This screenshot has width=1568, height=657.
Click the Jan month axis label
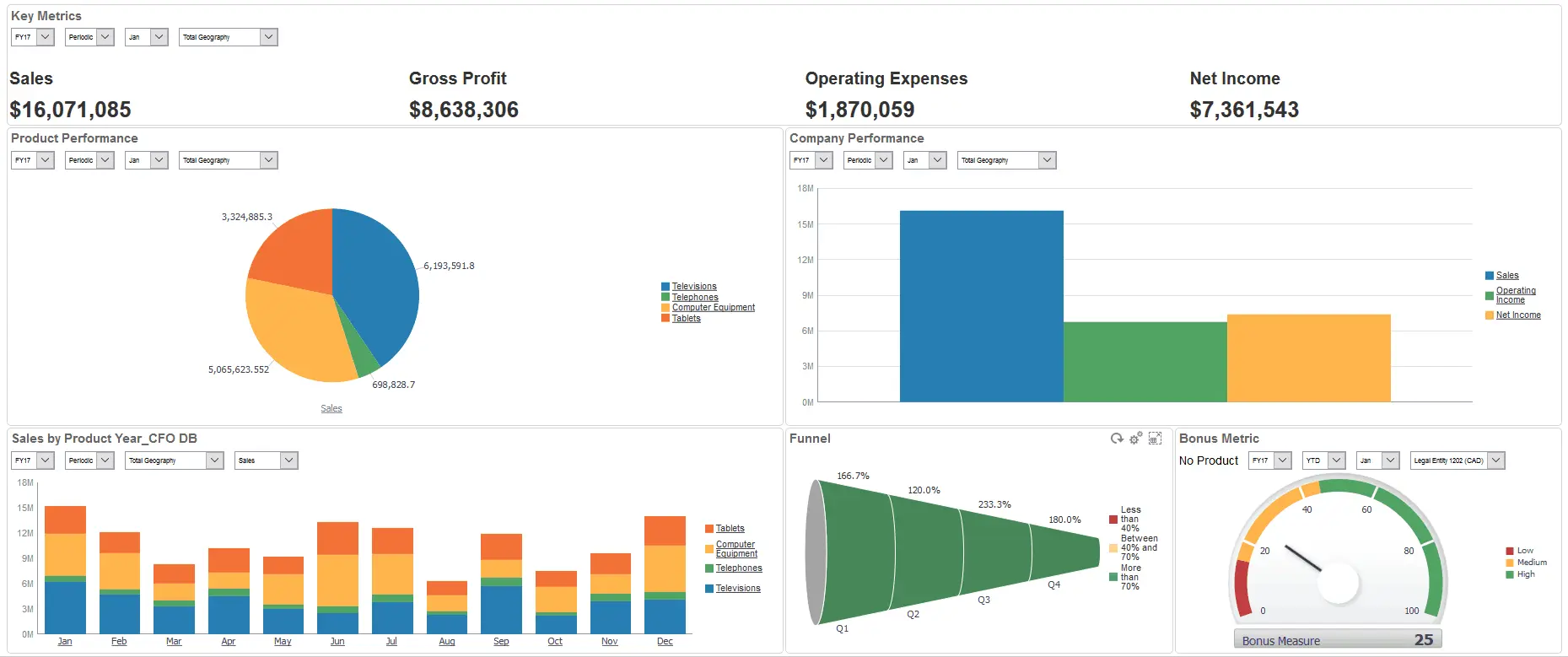pyautogui.click(x=65, y=642)
